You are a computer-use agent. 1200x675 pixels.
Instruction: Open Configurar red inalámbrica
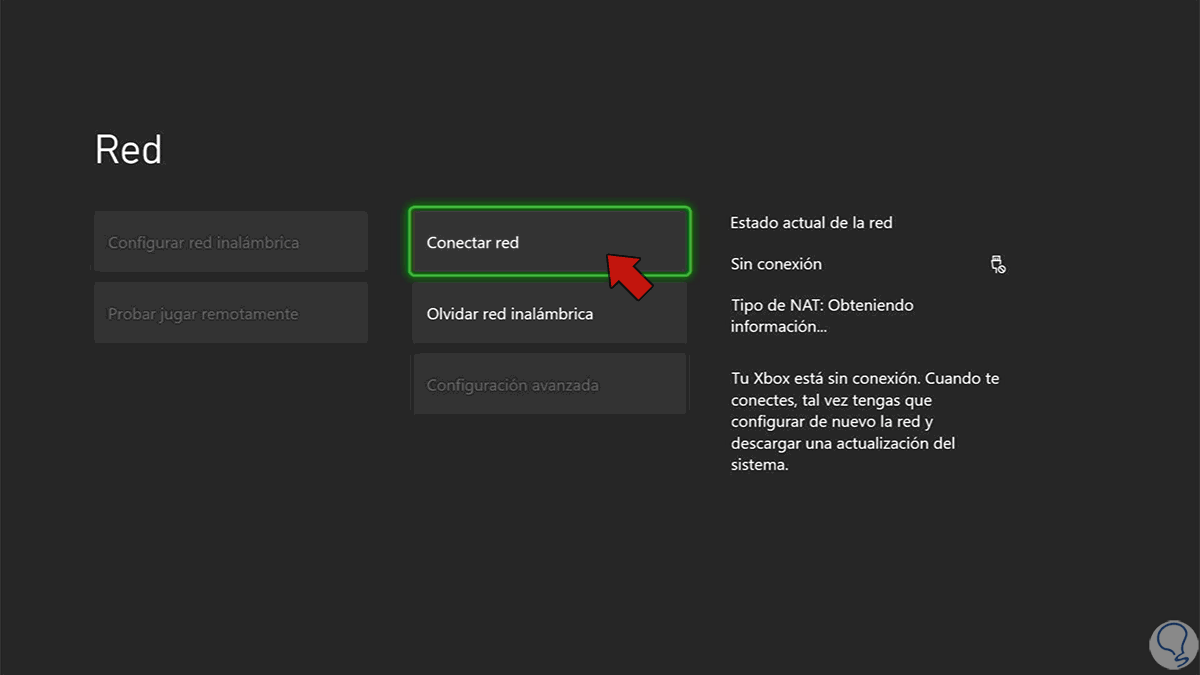[x=231, y=242]
